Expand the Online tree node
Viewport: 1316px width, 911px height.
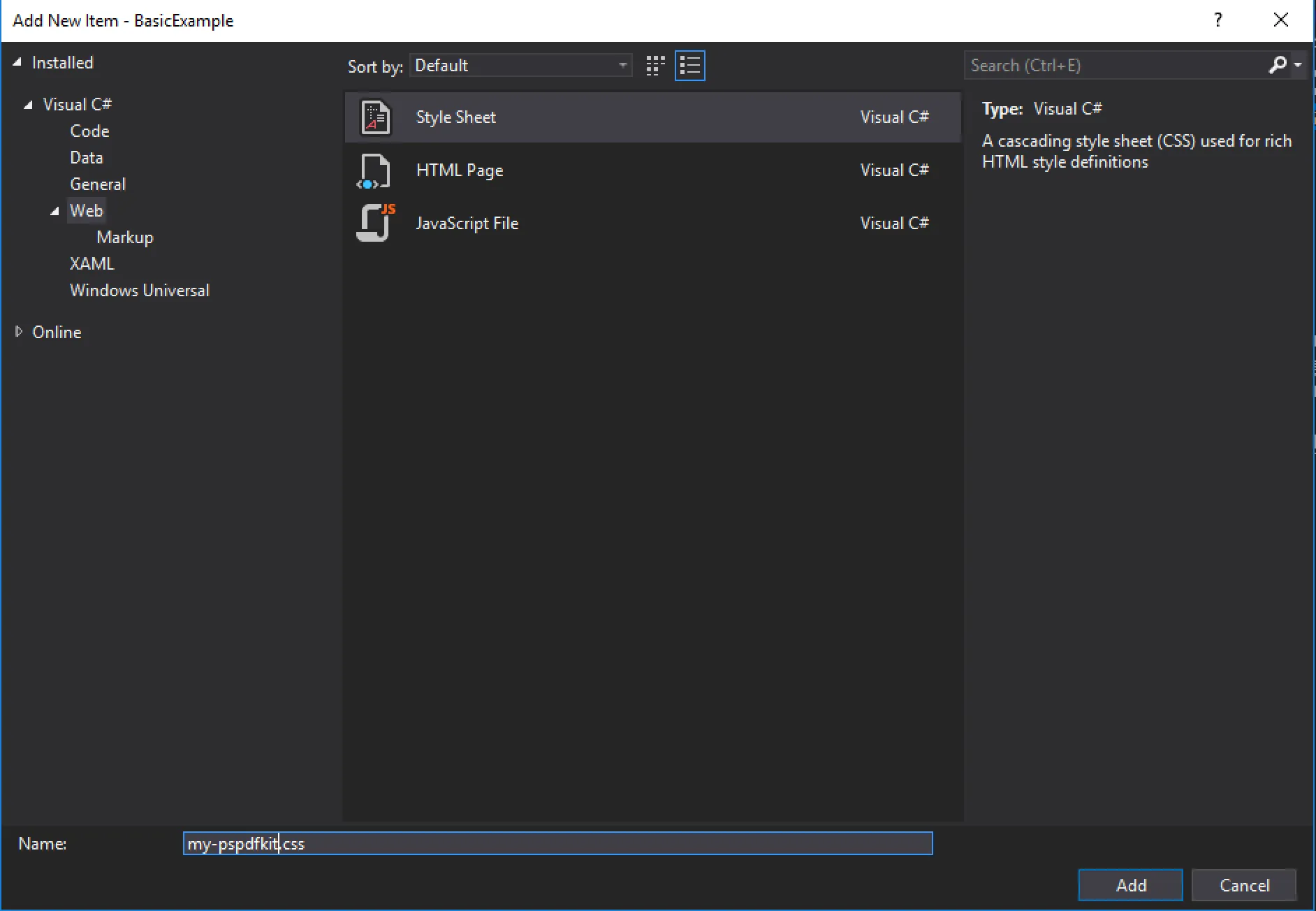tap(19, 332)
